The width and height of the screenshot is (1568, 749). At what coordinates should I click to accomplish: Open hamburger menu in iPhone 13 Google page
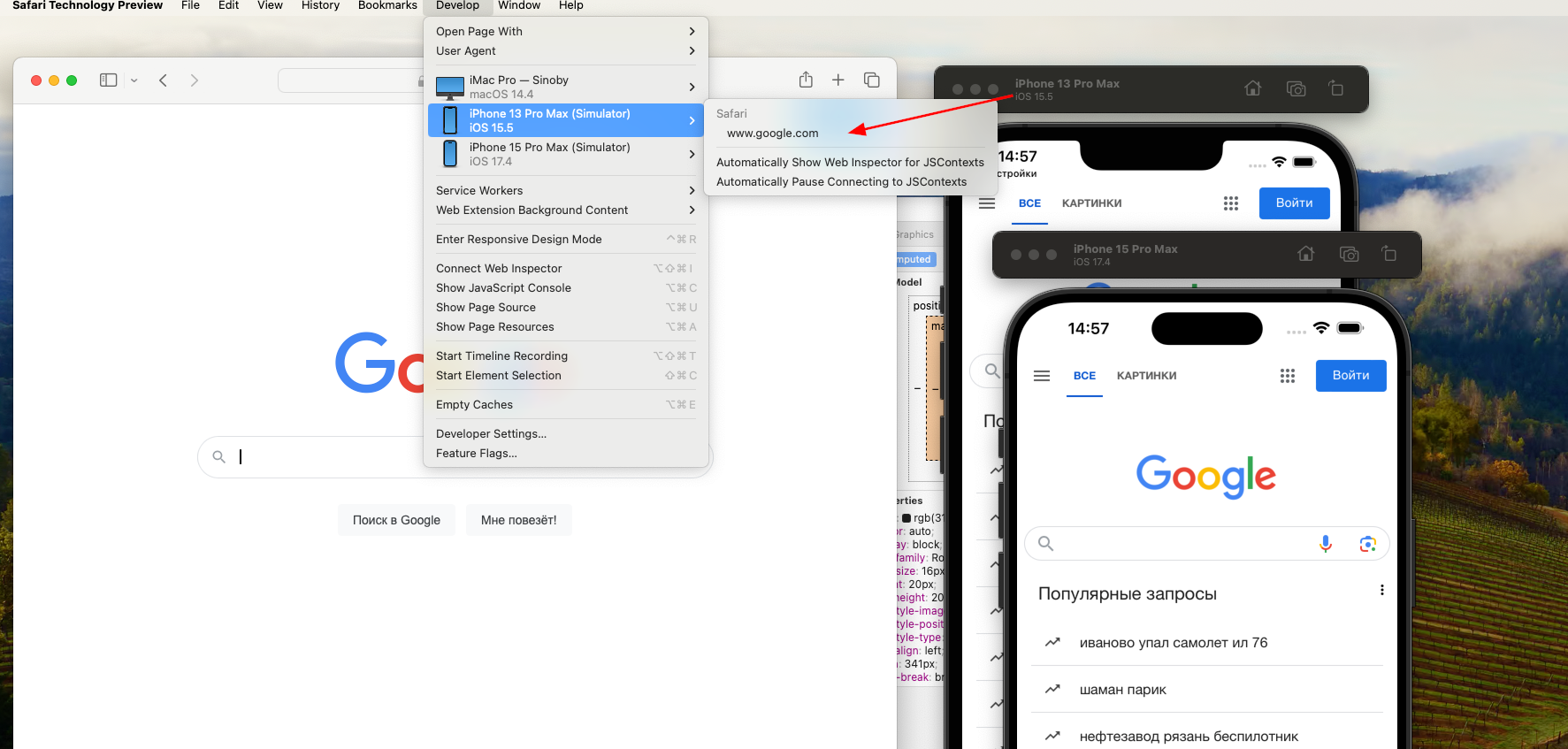987,203
